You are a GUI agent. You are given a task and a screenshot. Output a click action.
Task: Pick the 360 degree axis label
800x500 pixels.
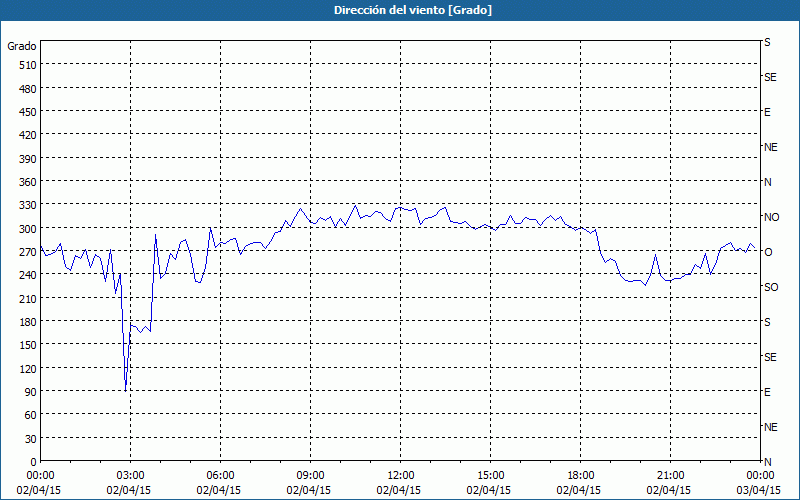[x=28, y=182]
